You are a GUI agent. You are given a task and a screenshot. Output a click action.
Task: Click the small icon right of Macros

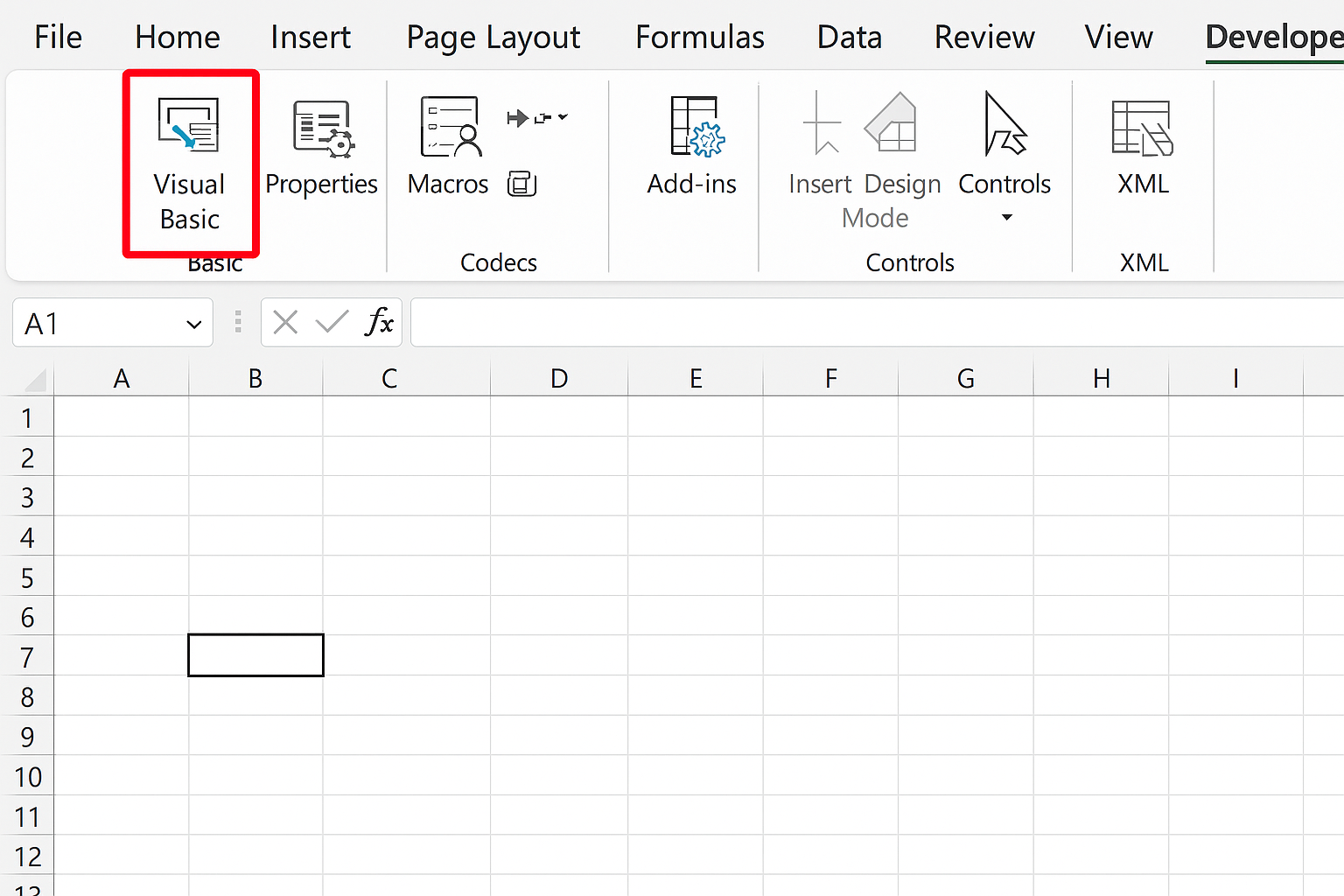[521, 184]
